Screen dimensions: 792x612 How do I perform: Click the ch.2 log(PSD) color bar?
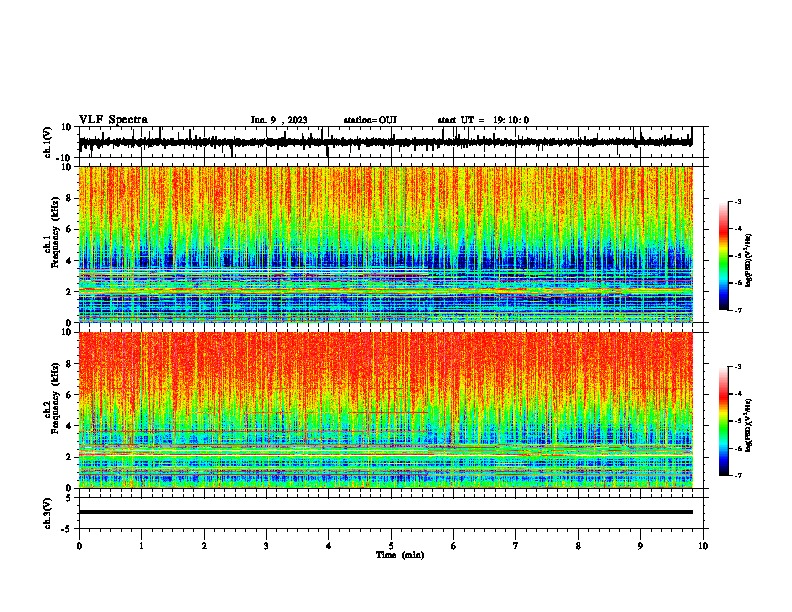[x=724, y=421]
